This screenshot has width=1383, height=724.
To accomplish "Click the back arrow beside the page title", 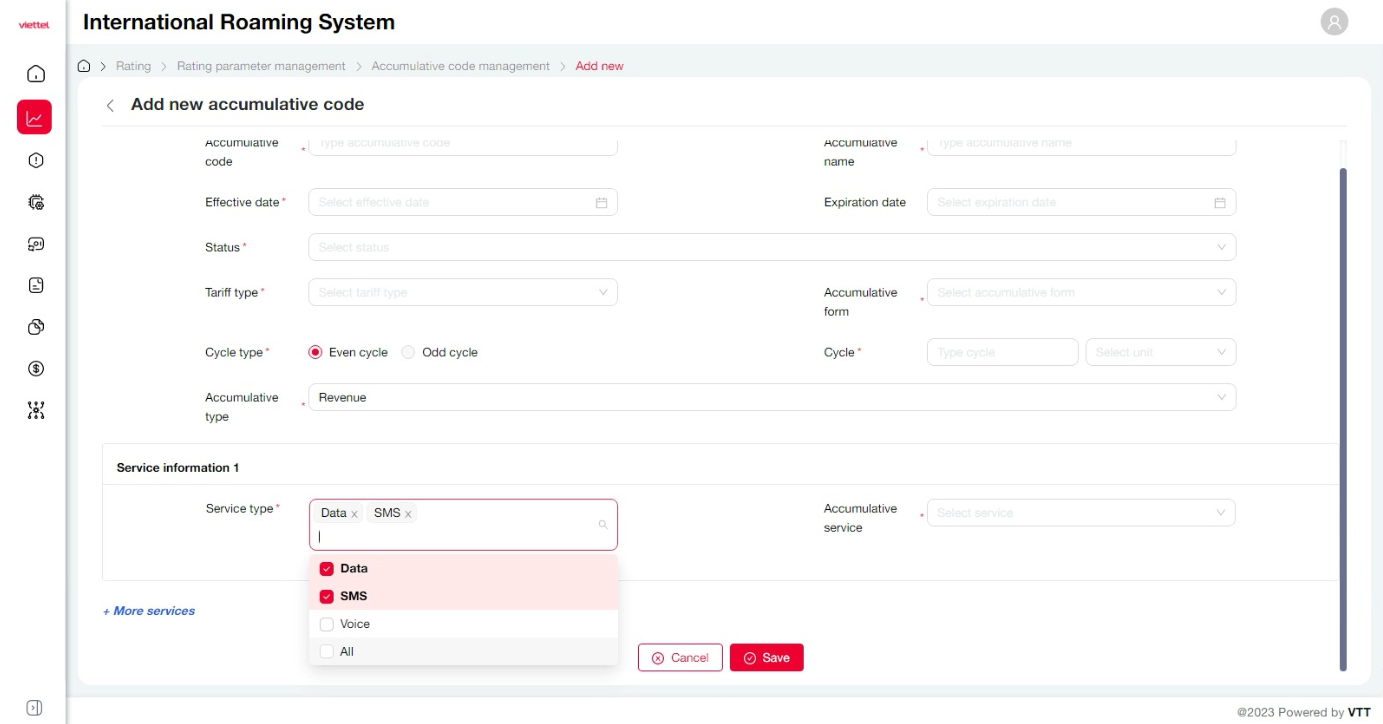I will pyautogui.click(x=110, y=105).
